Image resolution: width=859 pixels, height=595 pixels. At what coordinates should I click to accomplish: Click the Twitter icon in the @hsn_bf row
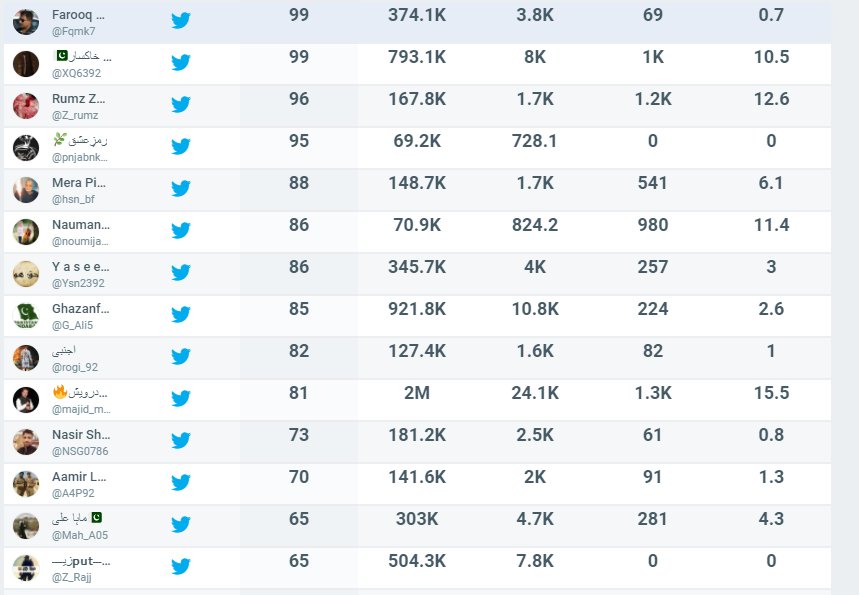(x=181, y=188)
